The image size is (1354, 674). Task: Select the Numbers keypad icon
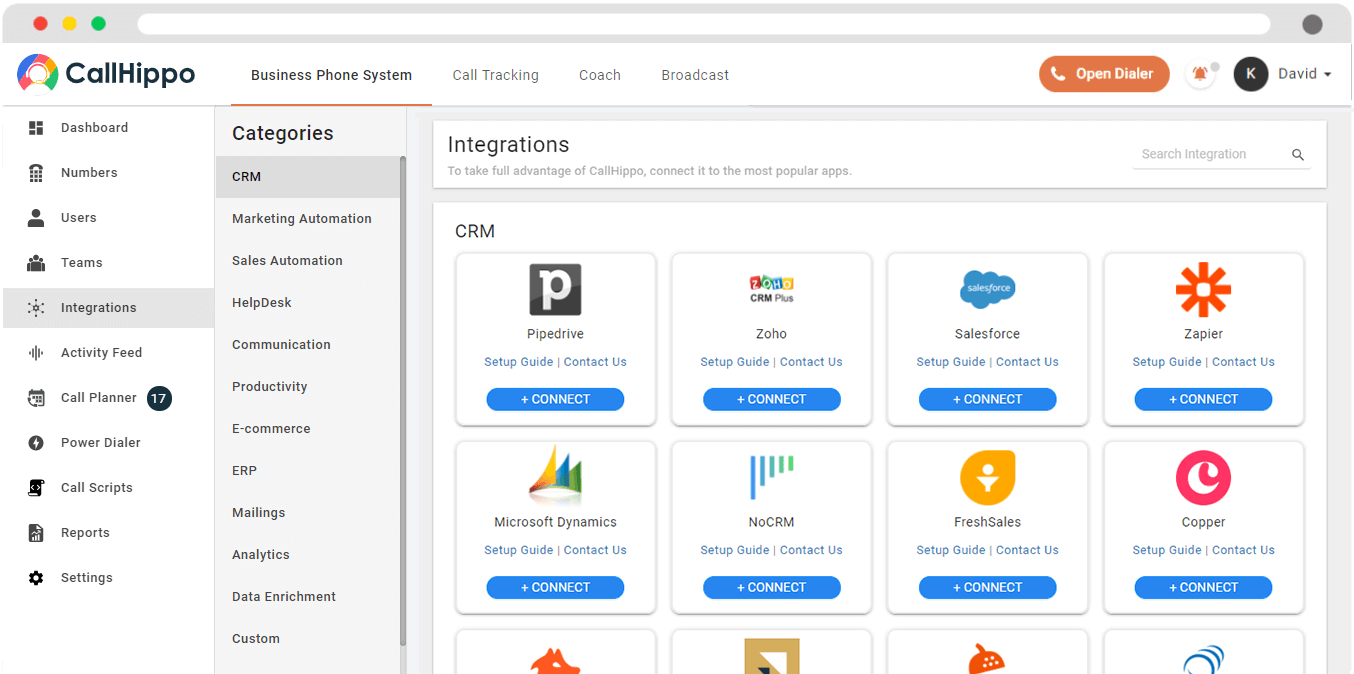[36, 173]
